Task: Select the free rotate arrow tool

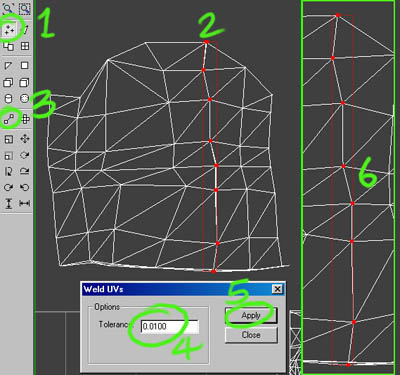Action: (25, 155)
